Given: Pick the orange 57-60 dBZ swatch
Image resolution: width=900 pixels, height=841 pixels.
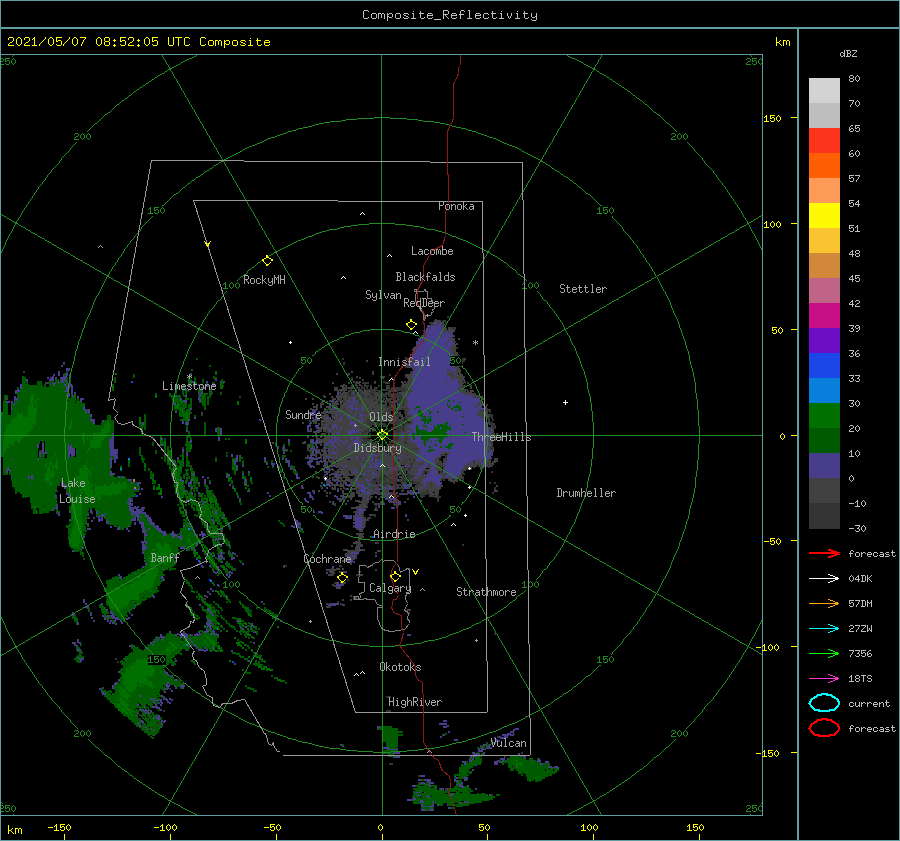Looking at the screenshot, I should 824,166.
